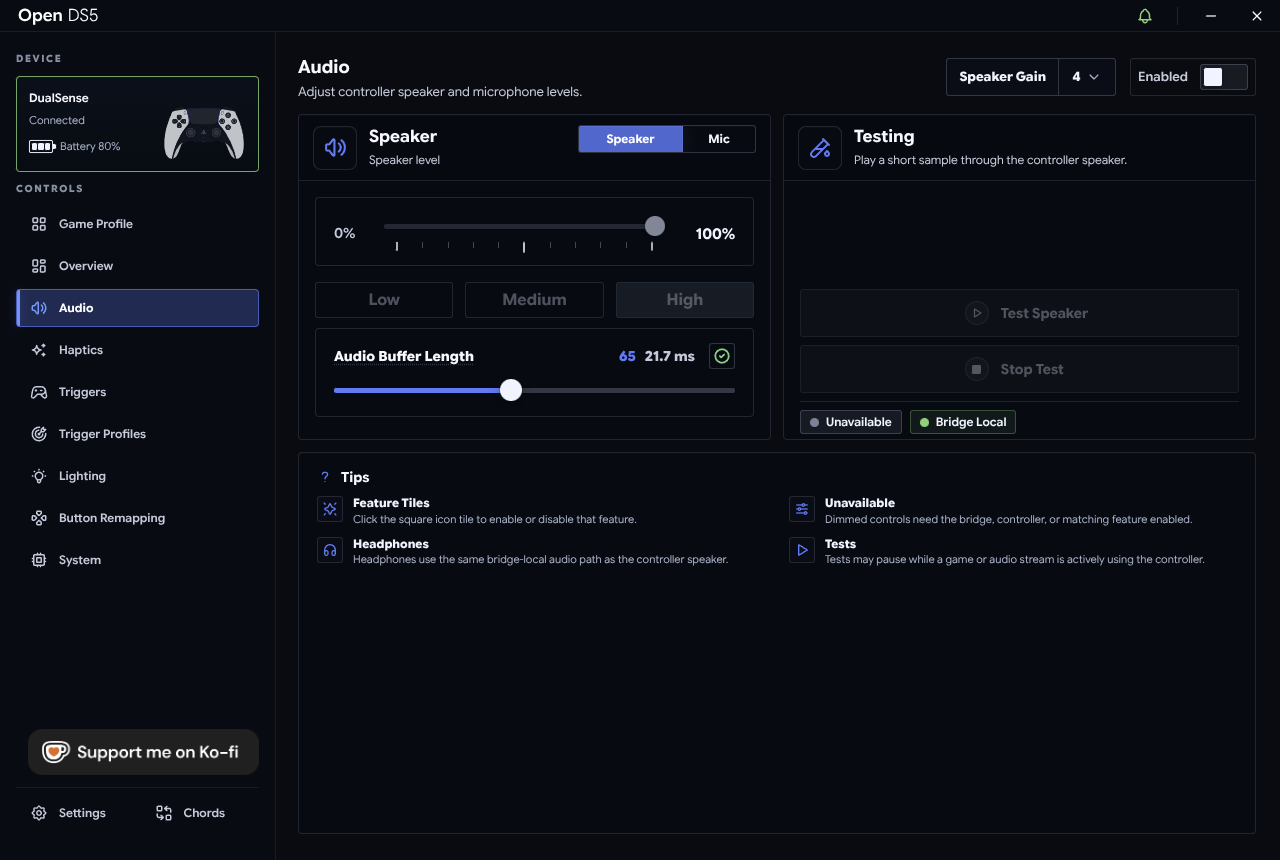Image resolution: width=1280 pixels, height=860 pixels.
Task: Click the Audio Buffer Length slider handle
Action: [511, 390]
